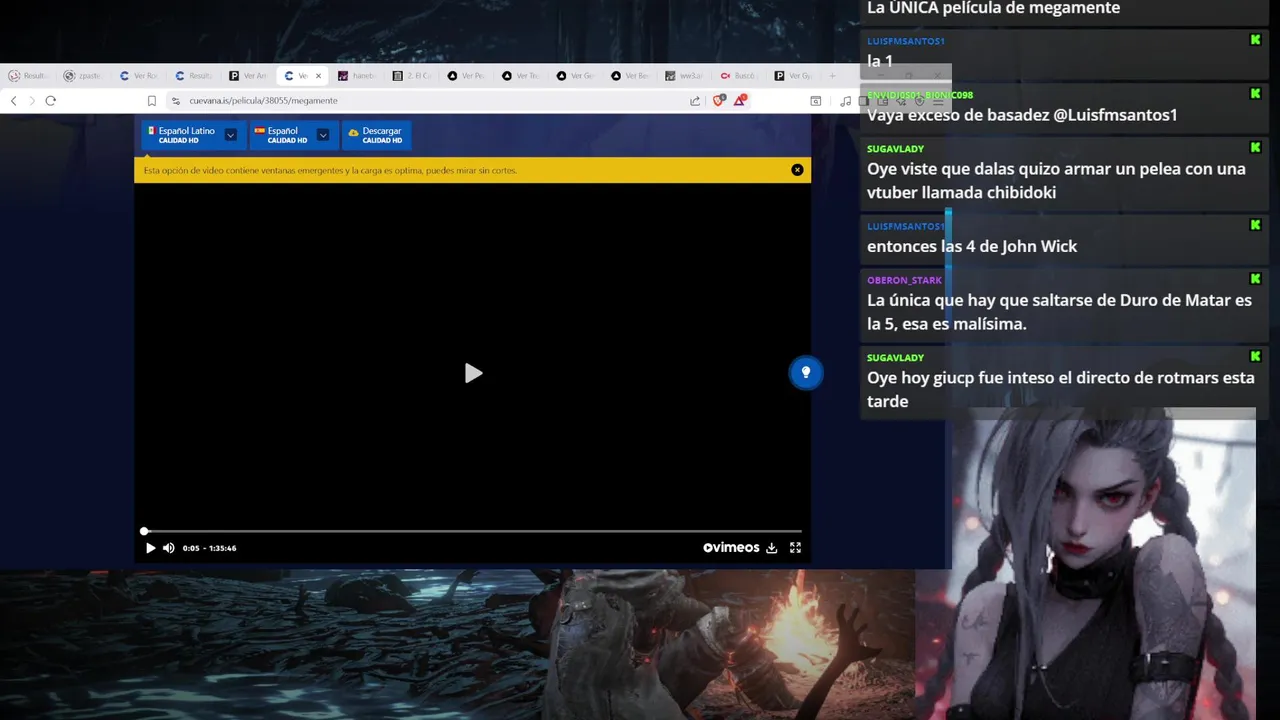This screenshot has width=1280, height=720.
Task: Switch to the haneb tab
Action: [358, 76]
